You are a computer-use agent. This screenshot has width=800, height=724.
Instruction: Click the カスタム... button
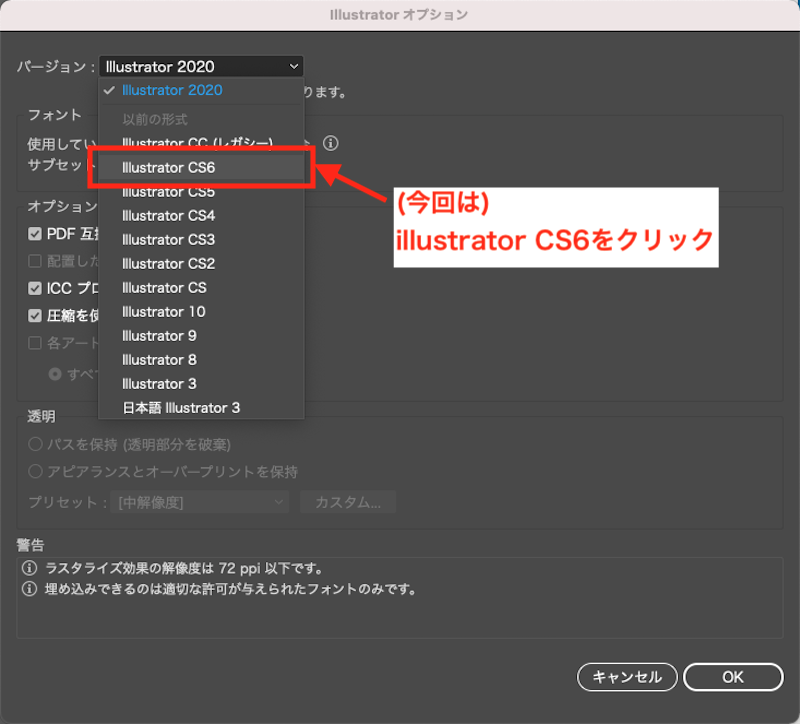[x=347, y=502]
